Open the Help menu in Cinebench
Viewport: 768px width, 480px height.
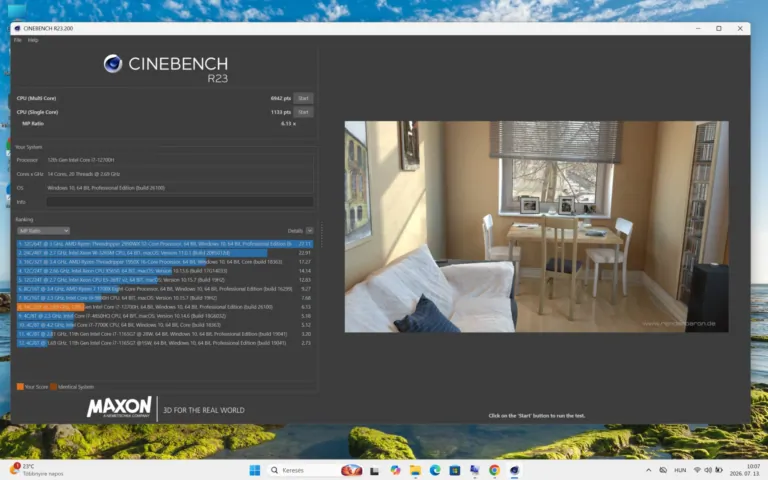[x=33, y=40]
